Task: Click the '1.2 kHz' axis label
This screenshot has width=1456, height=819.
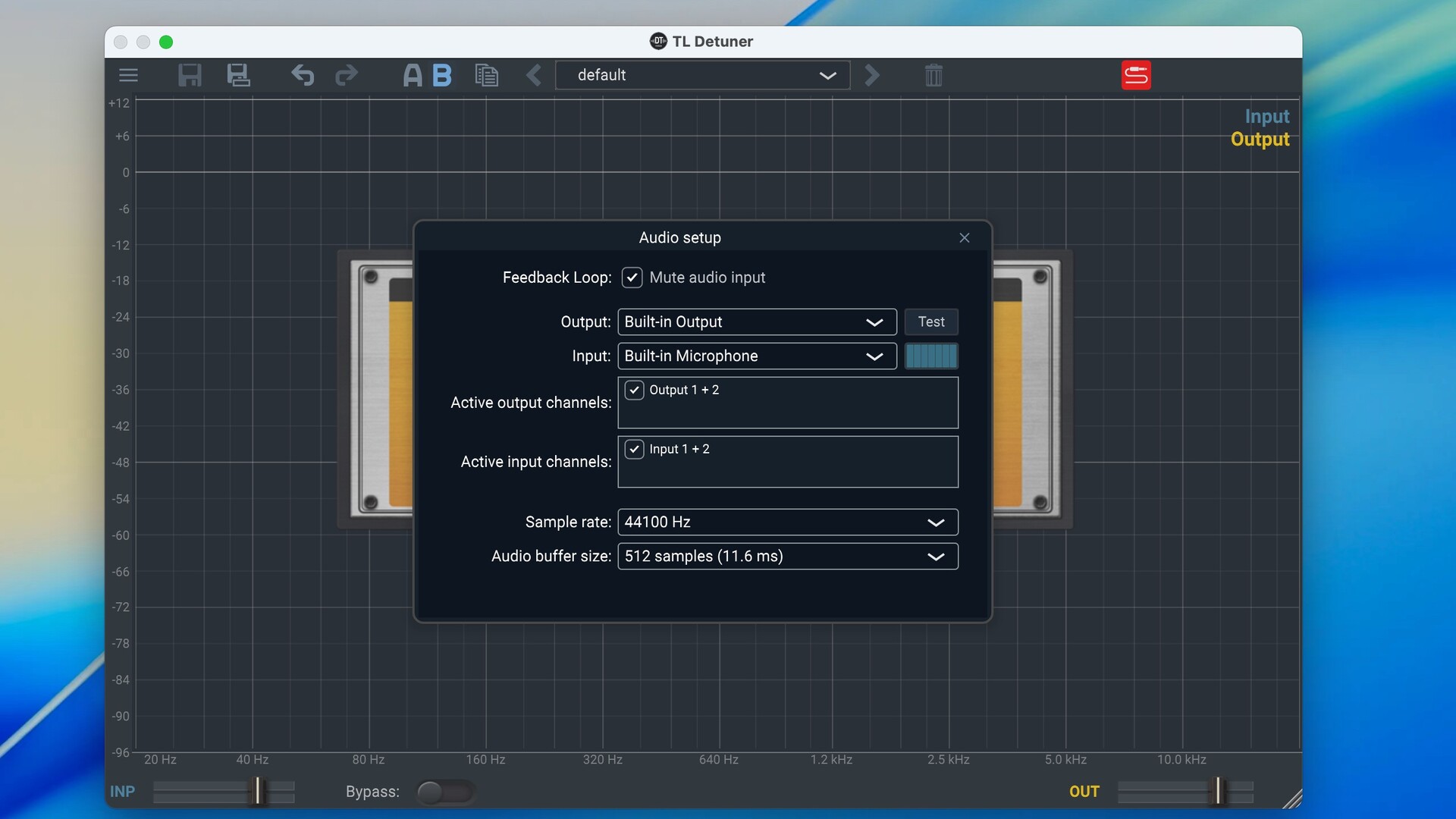Action: [831, 759]
